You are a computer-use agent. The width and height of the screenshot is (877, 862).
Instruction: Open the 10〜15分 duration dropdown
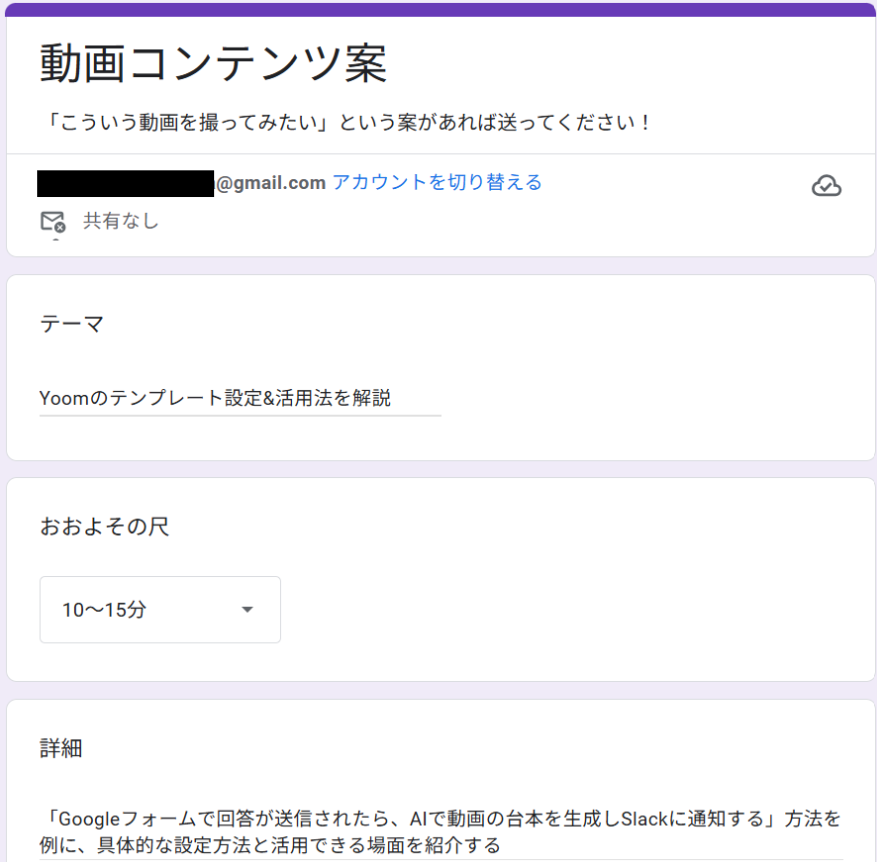(x=160, y=610)
